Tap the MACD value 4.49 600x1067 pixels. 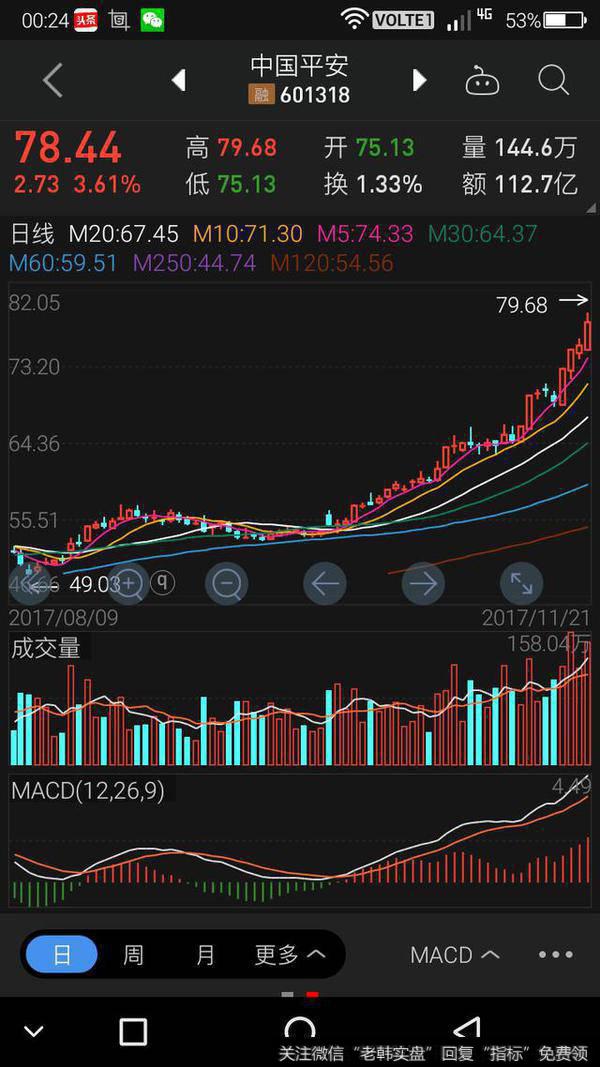click(x=571, y=787)
